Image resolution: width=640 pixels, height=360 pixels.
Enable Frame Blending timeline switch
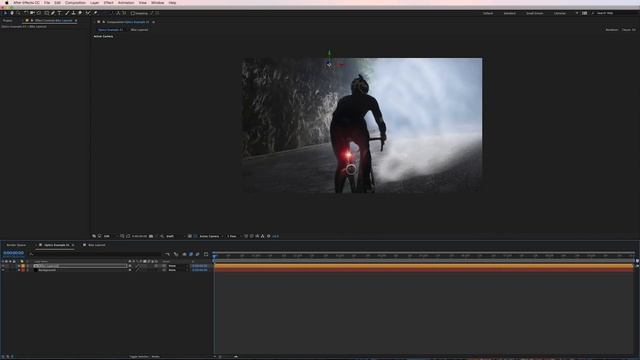(x=191, y=254)
